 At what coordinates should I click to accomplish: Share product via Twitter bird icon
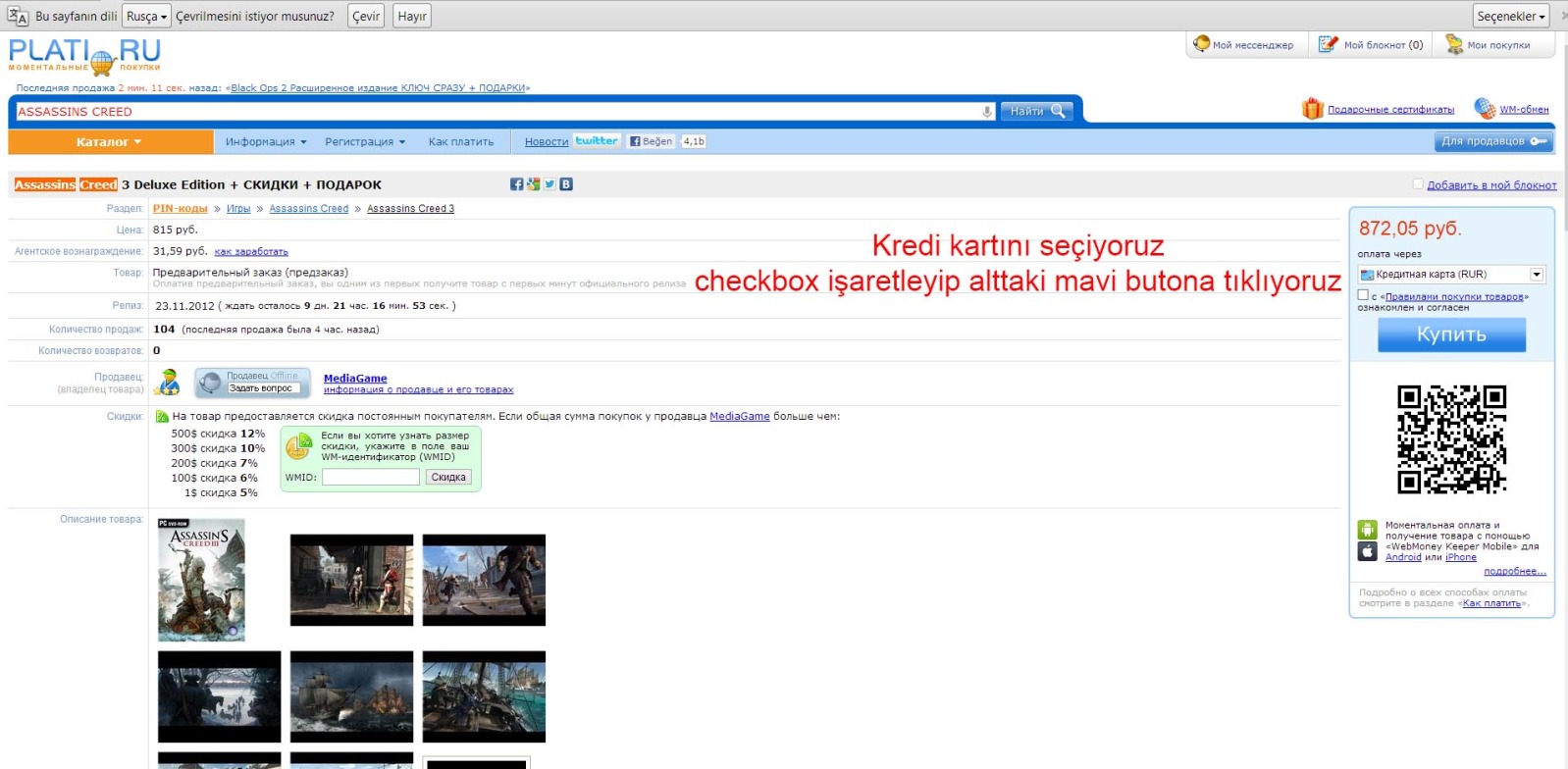click(x=549, y=184)
